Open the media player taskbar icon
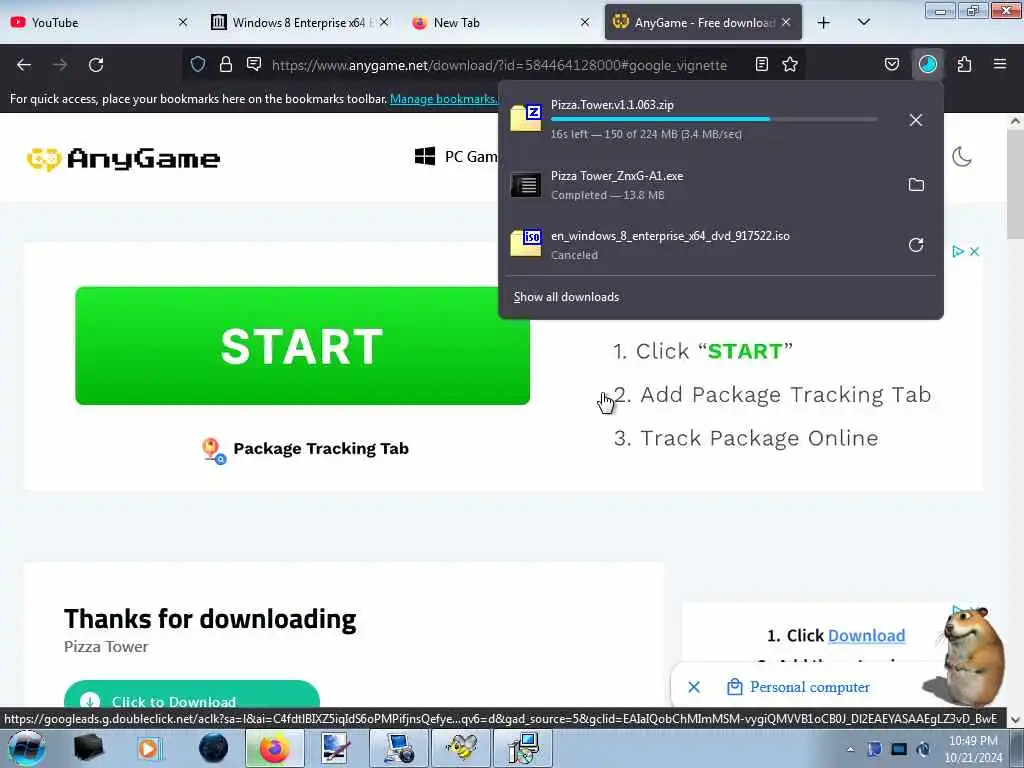The width and height of the screenshot is (1024, 768). tap(148, 748)
